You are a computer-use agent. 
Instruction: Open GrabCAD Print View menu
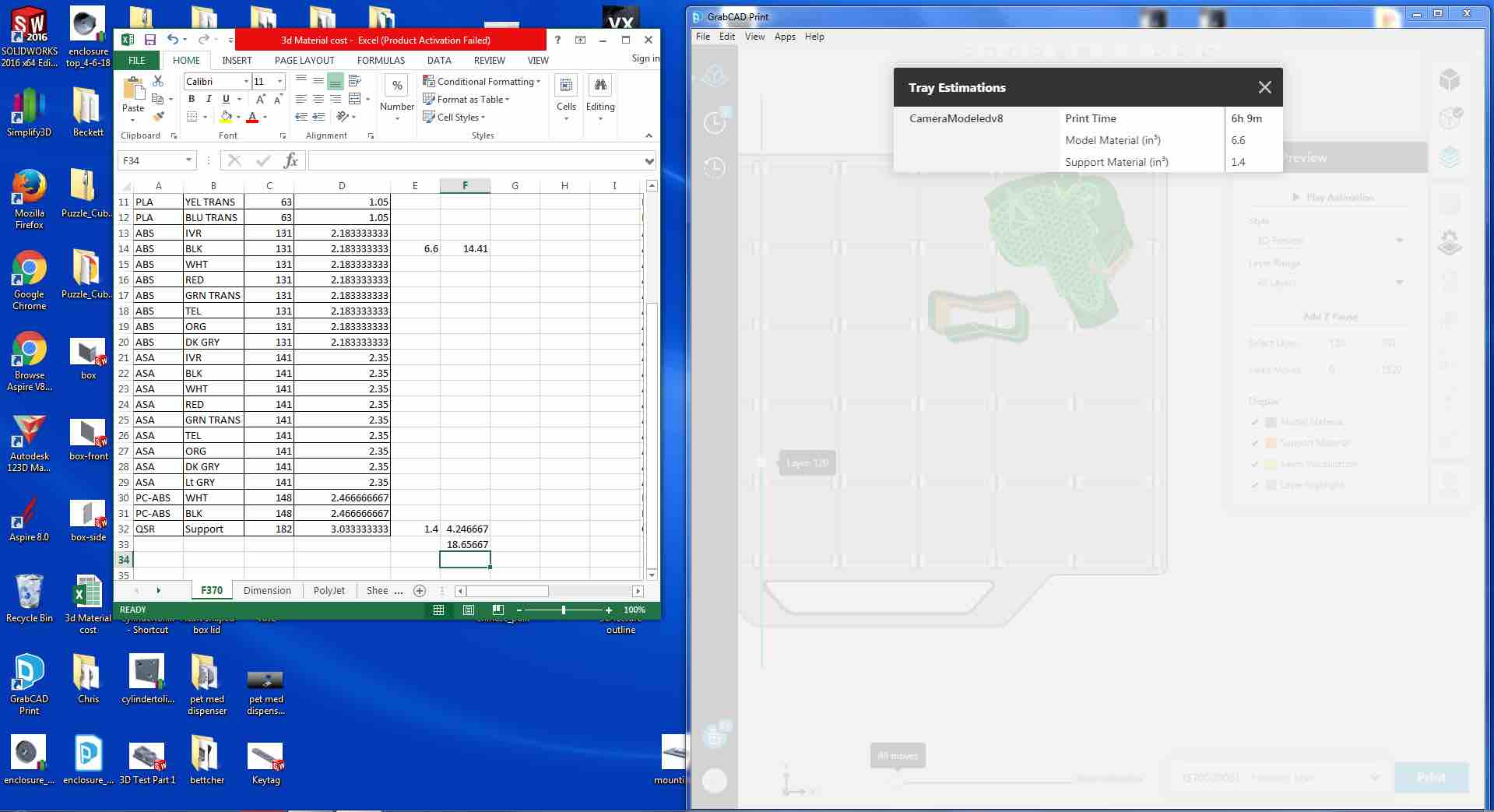click(x=754, y=37)
